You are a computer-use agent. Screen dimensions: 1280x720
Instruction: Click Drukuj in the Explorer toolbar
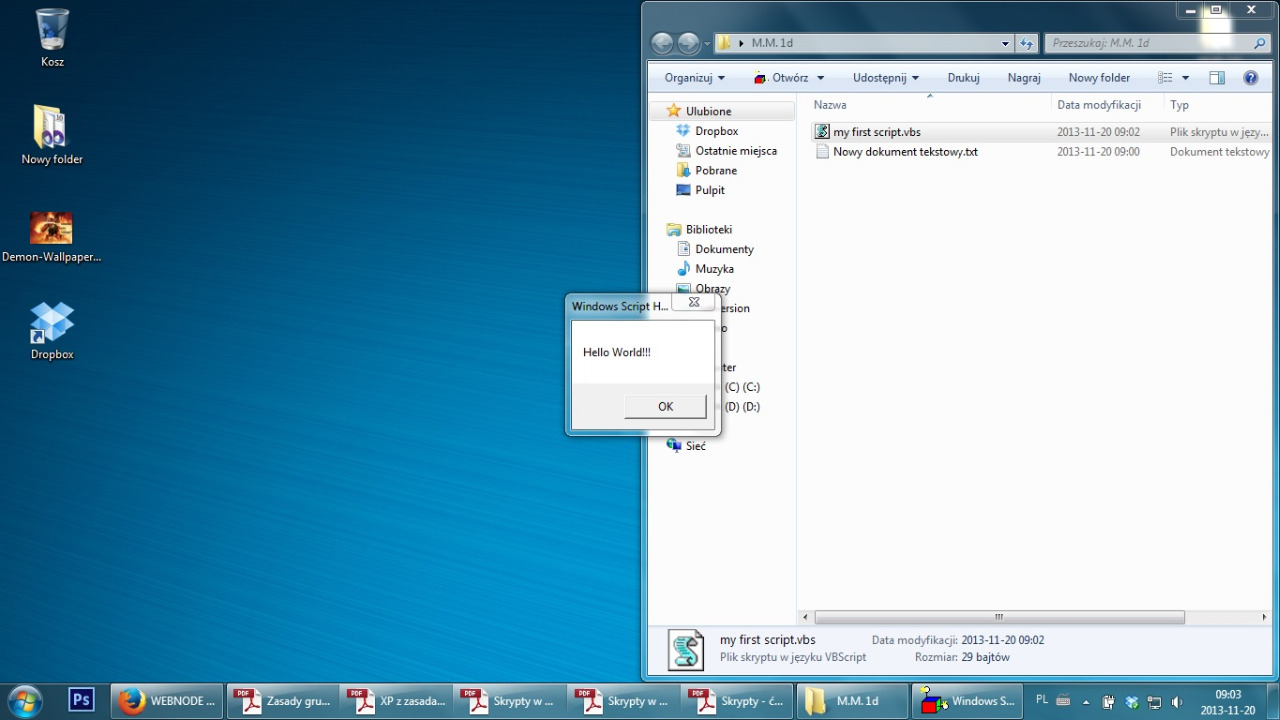[x=963, y=78]
